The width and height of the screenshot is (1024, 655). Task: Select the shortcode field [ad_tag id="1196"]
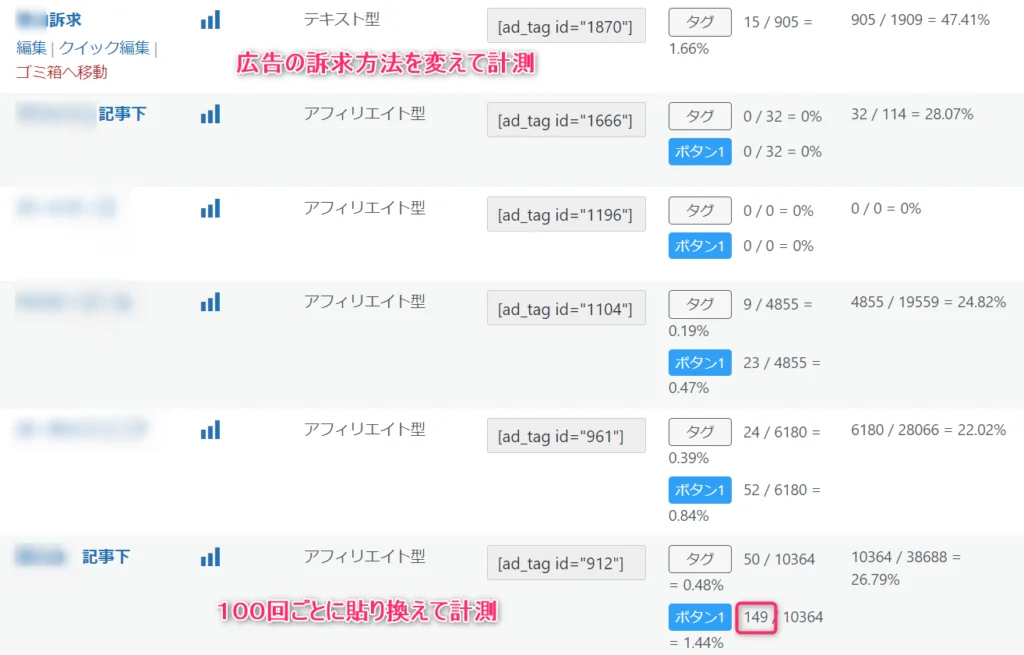pyautogui.click(x=566, y=214)
